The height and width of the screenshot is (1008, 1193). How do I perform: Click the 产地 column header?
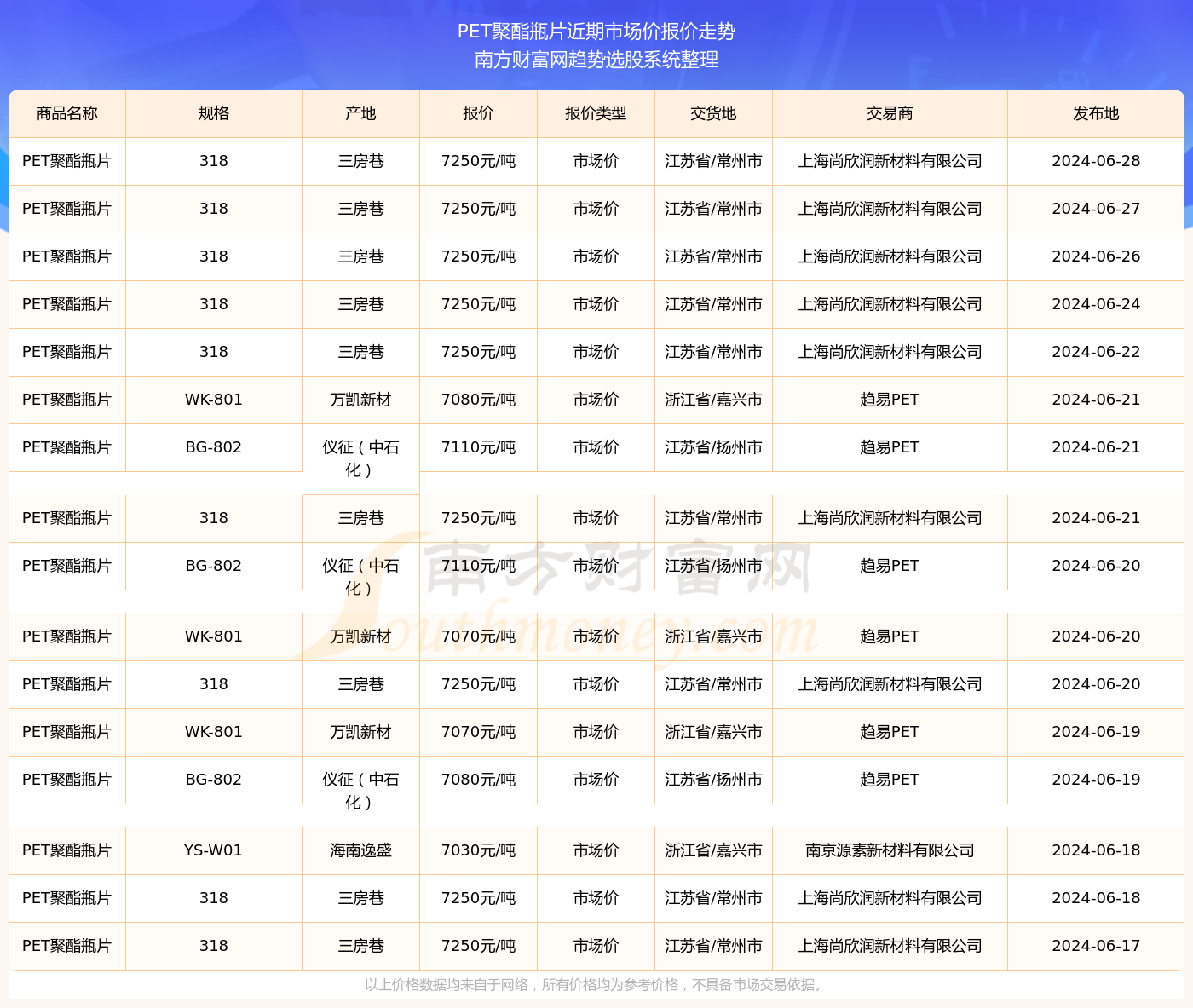click(361, 113)
